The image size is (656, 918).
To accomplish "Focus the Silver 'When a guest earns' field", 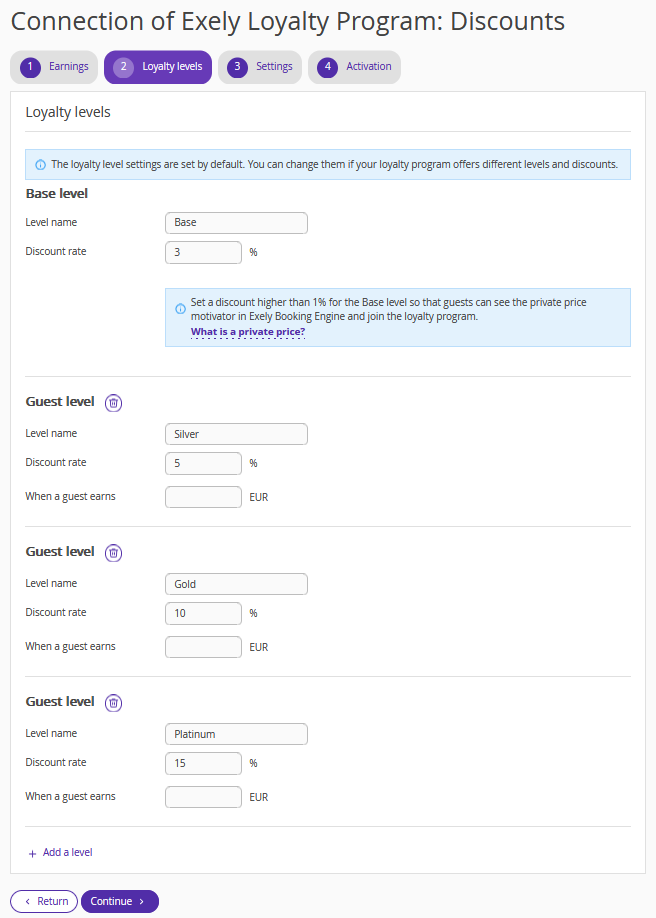I will 203,497.
